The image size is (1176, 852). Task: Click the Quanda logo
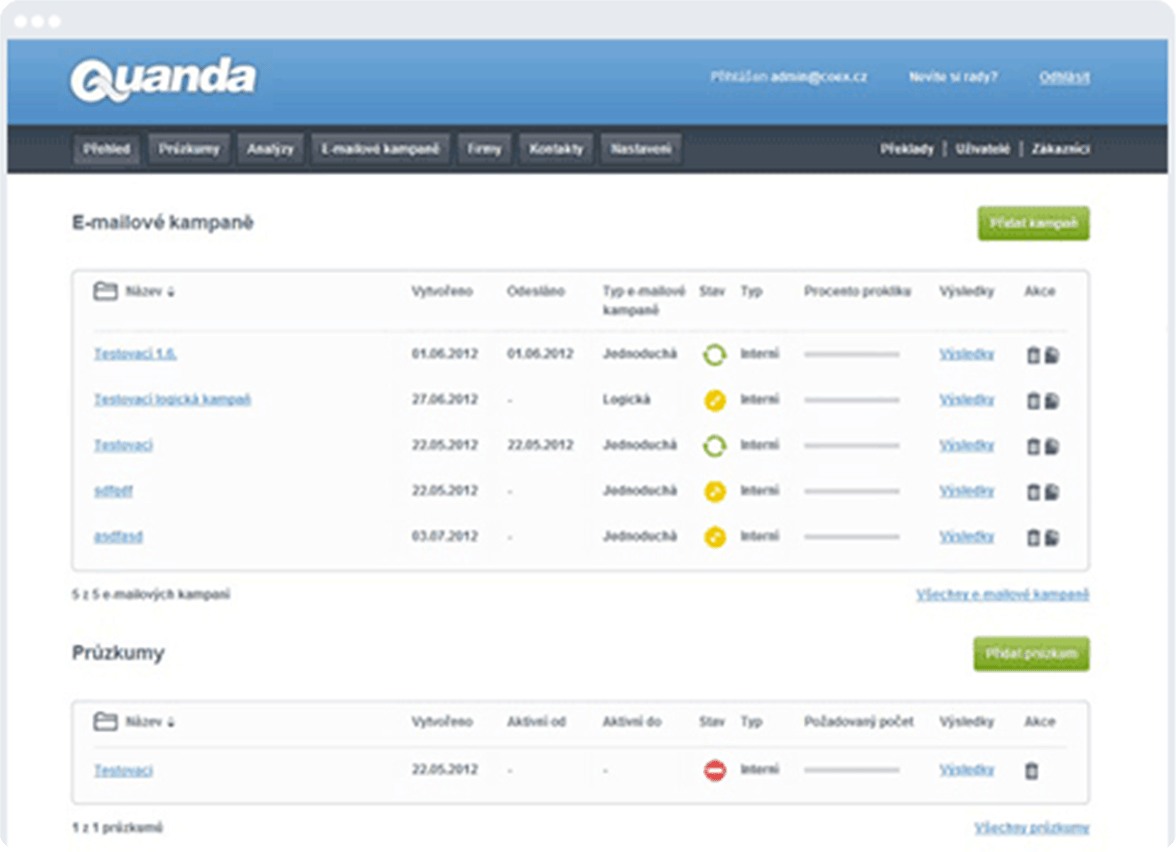(x=163, y=80)
